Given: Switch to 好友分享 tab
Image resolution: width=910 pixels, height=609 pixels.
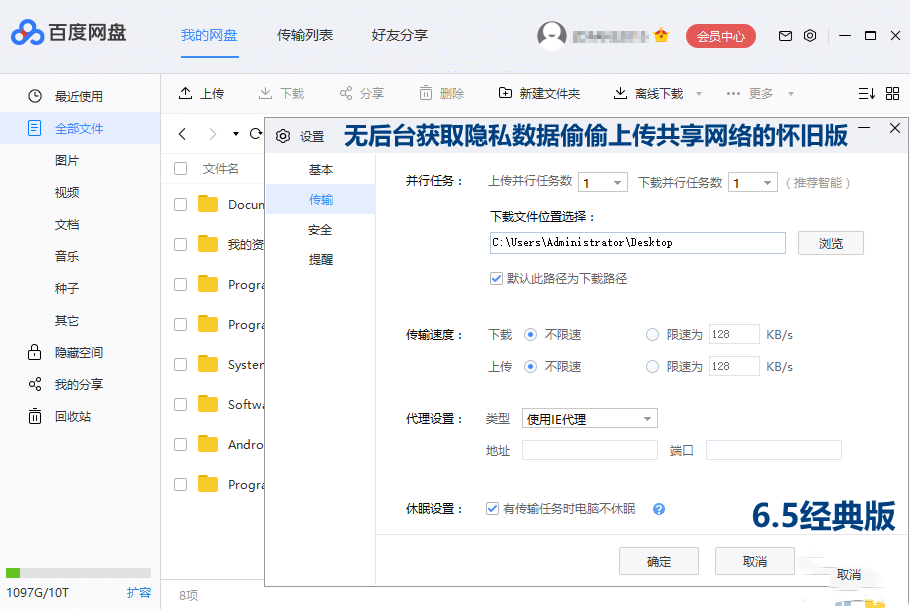Looking at the screenshot, I should point(400,35).
